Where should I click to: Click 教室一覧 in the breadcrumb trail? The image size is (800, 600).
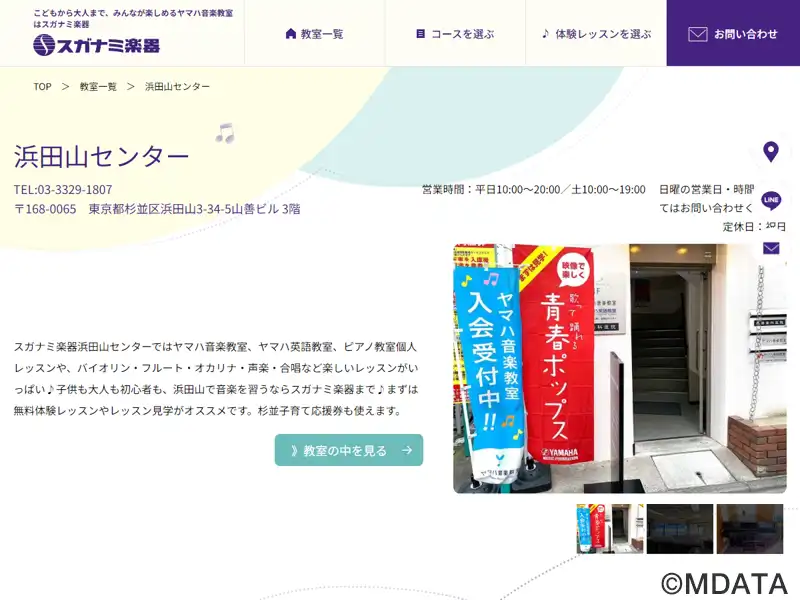coord(98,86)
